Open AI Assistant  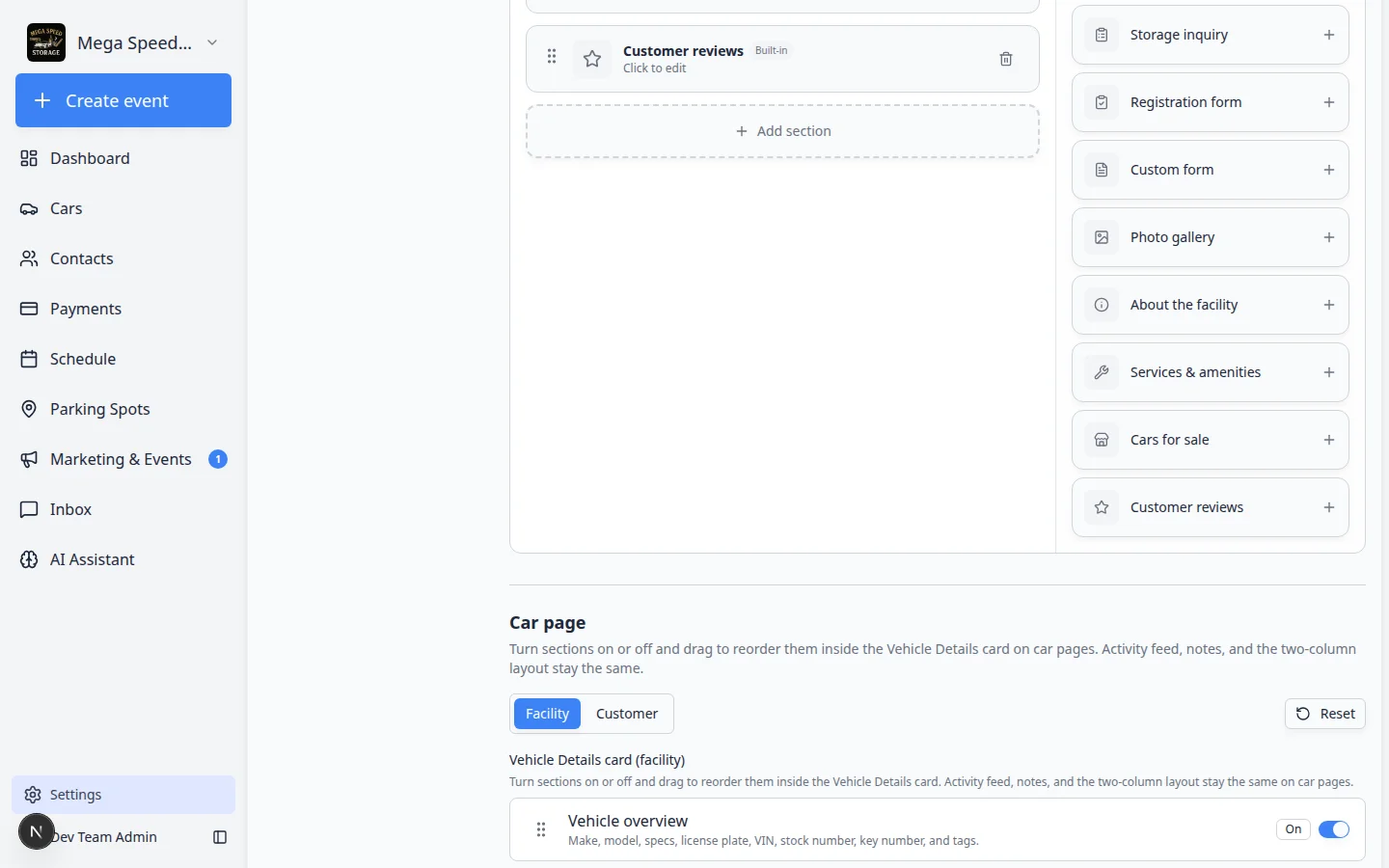point(123,559)
